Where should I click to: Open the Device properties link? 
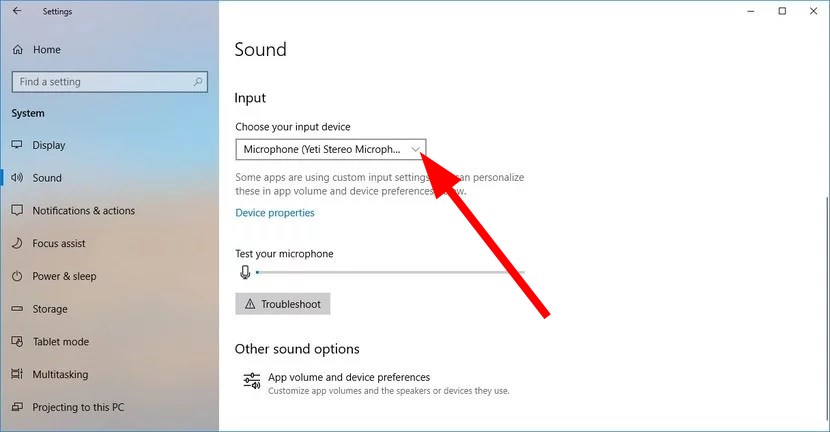(275, 213)
